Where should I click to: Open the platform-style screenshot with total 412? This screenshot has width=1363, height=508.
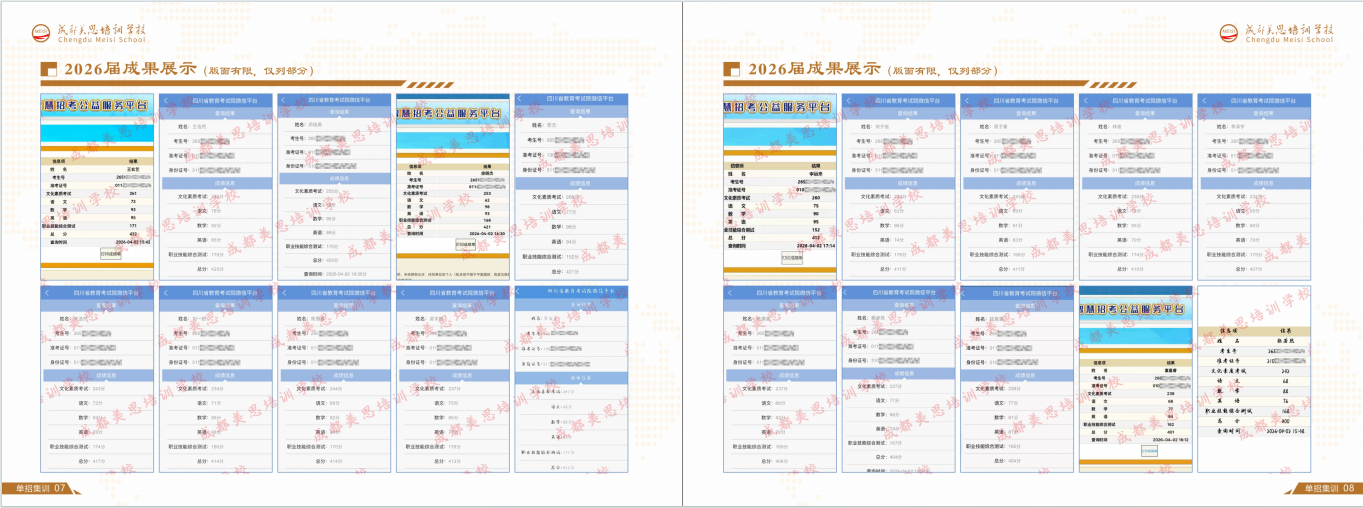780,186
